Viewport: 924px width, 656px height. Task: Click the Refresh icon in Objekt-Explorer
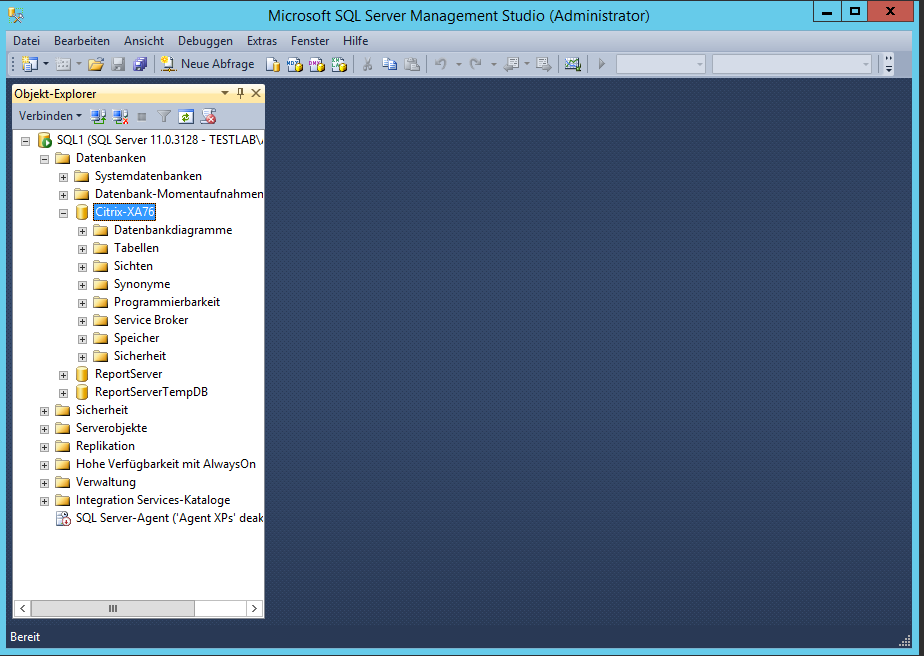(186, 117)
